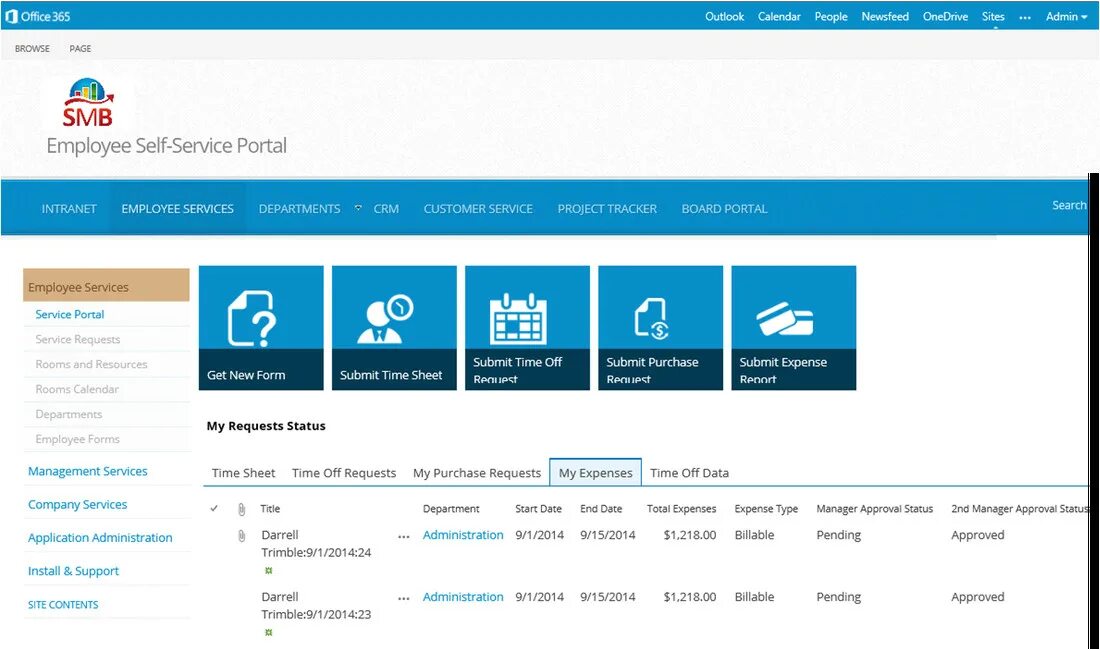This screenshot has width=1100, height=650.
Task: Sort by the Start Date column header
Action: pyautogui.click(x=538, y=508)
